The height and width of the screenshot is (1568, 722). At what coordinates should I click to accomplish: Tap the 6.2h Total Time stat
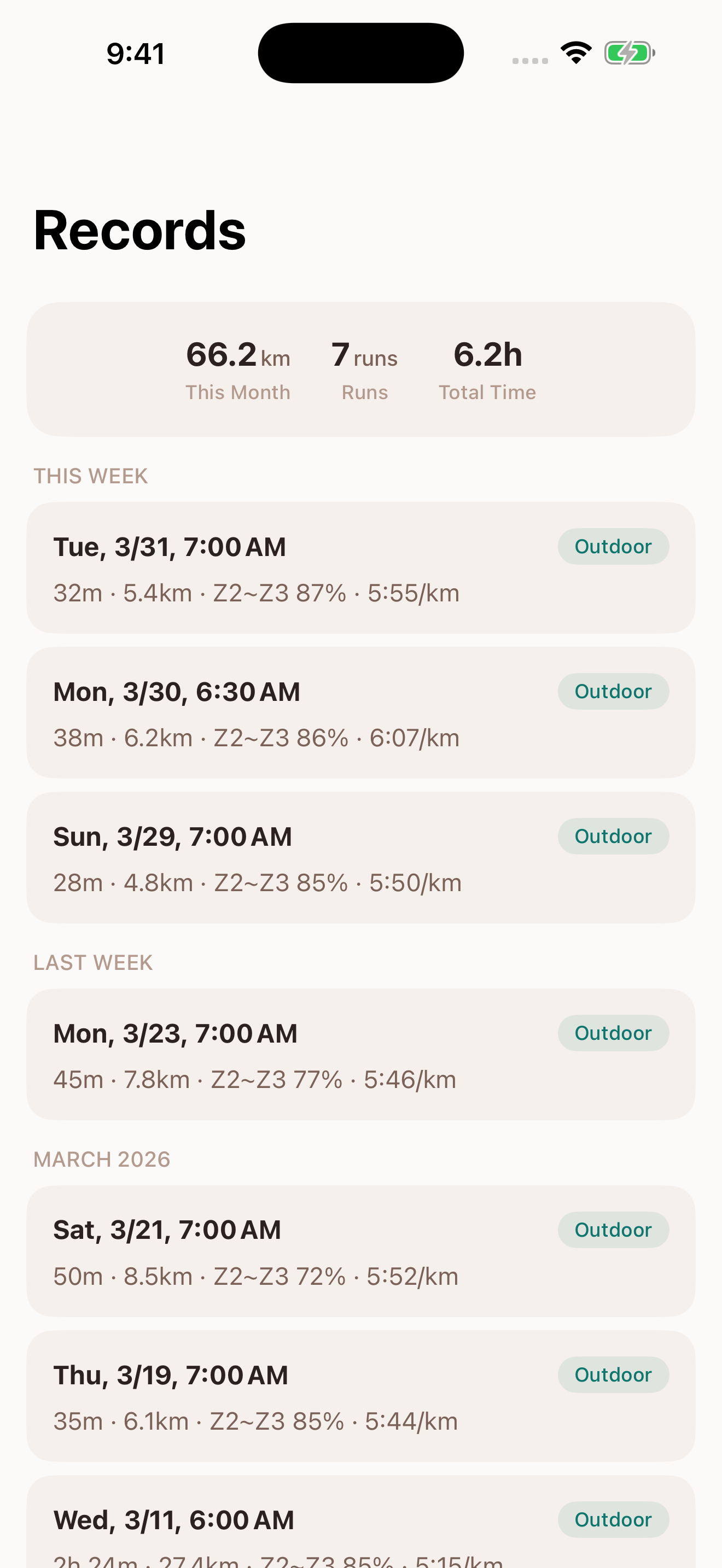pyautogui.click(x=488, y=369)
